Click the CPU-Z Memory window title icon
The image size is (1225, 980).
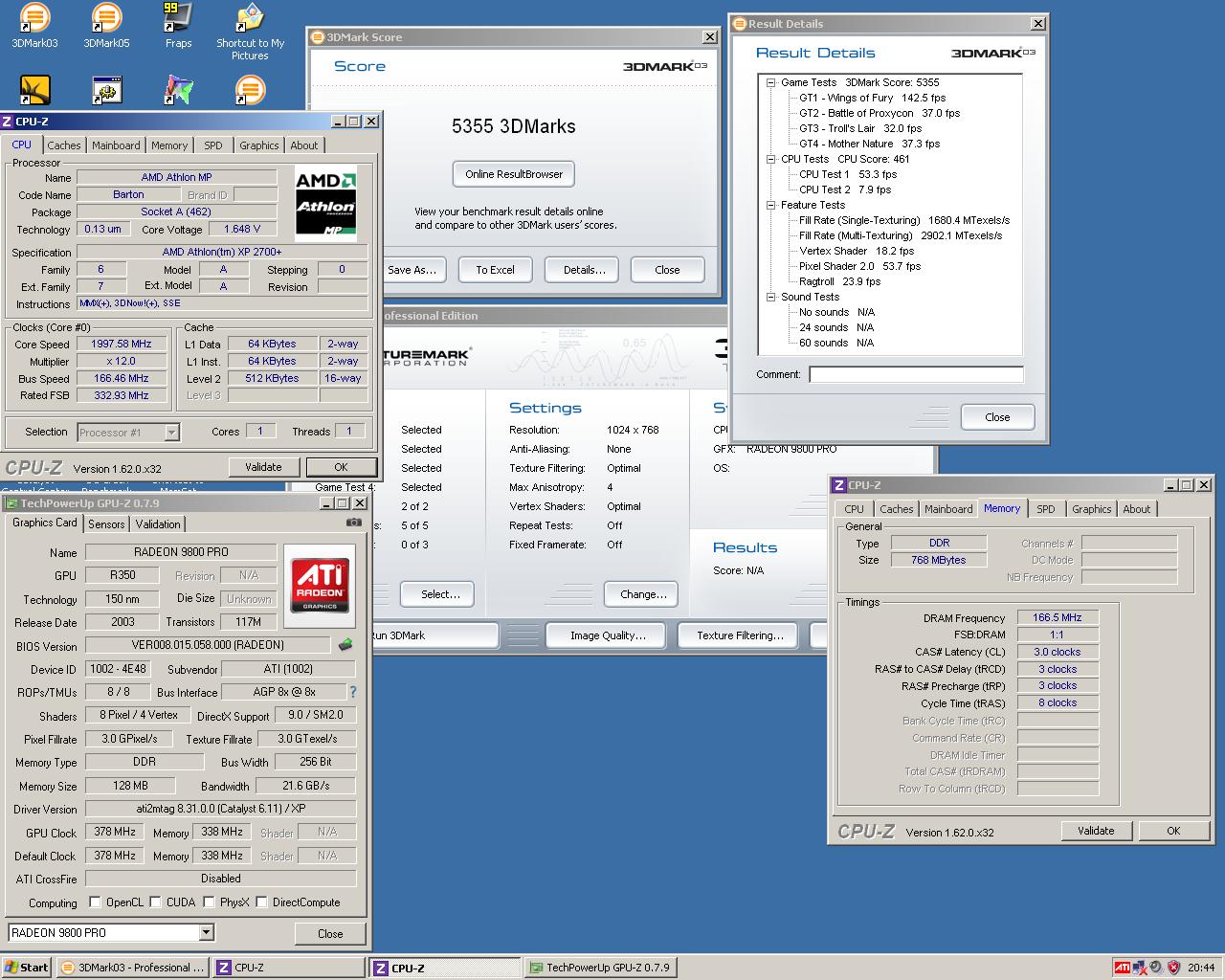tap(838, 485)
